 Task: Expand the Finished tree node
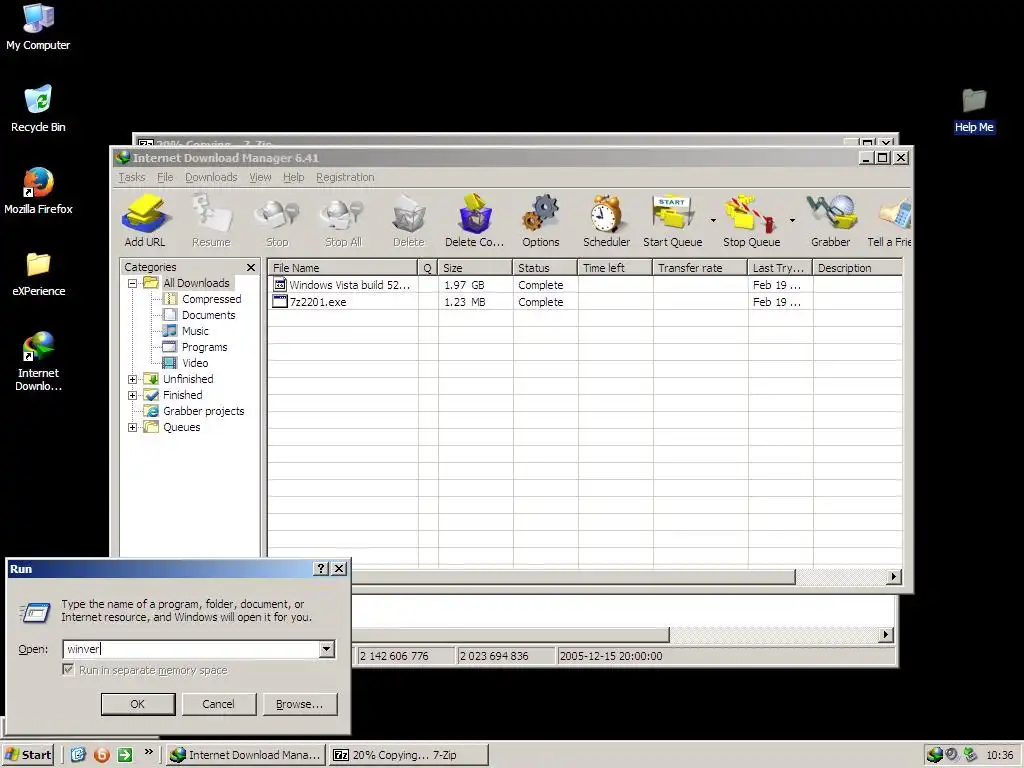pyautogui.click(x=133, y=395)
